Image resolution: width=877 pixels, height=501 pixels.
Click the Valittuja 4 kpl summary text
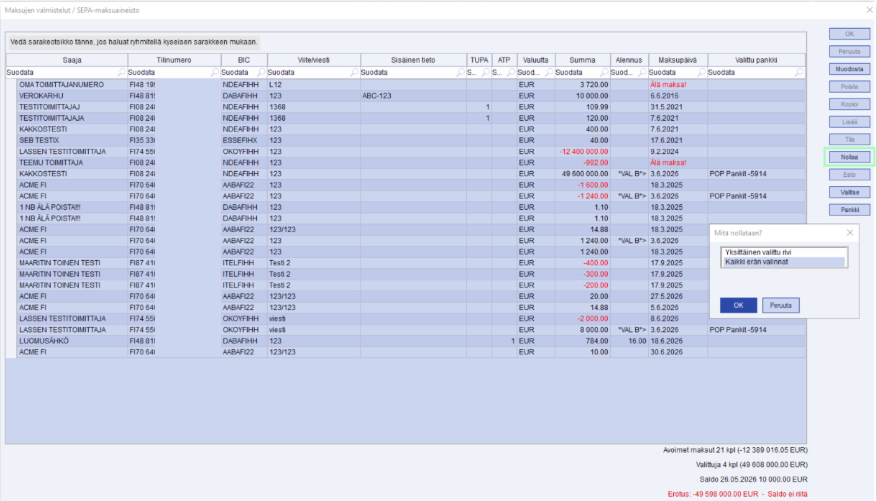click(x=751, y=465)
